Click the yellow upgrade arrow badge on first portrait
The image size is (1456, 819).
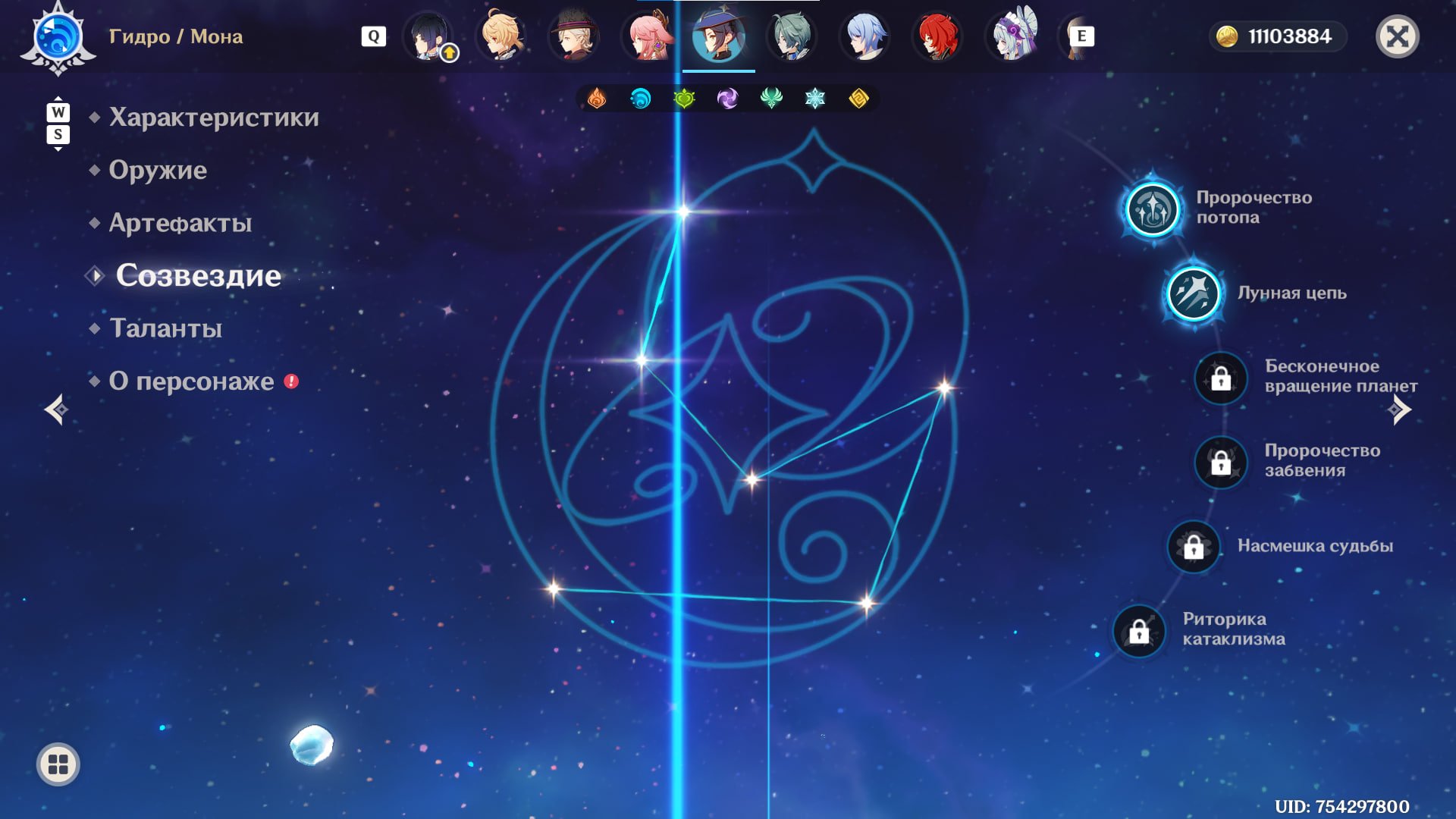click(x=450, y=53)
